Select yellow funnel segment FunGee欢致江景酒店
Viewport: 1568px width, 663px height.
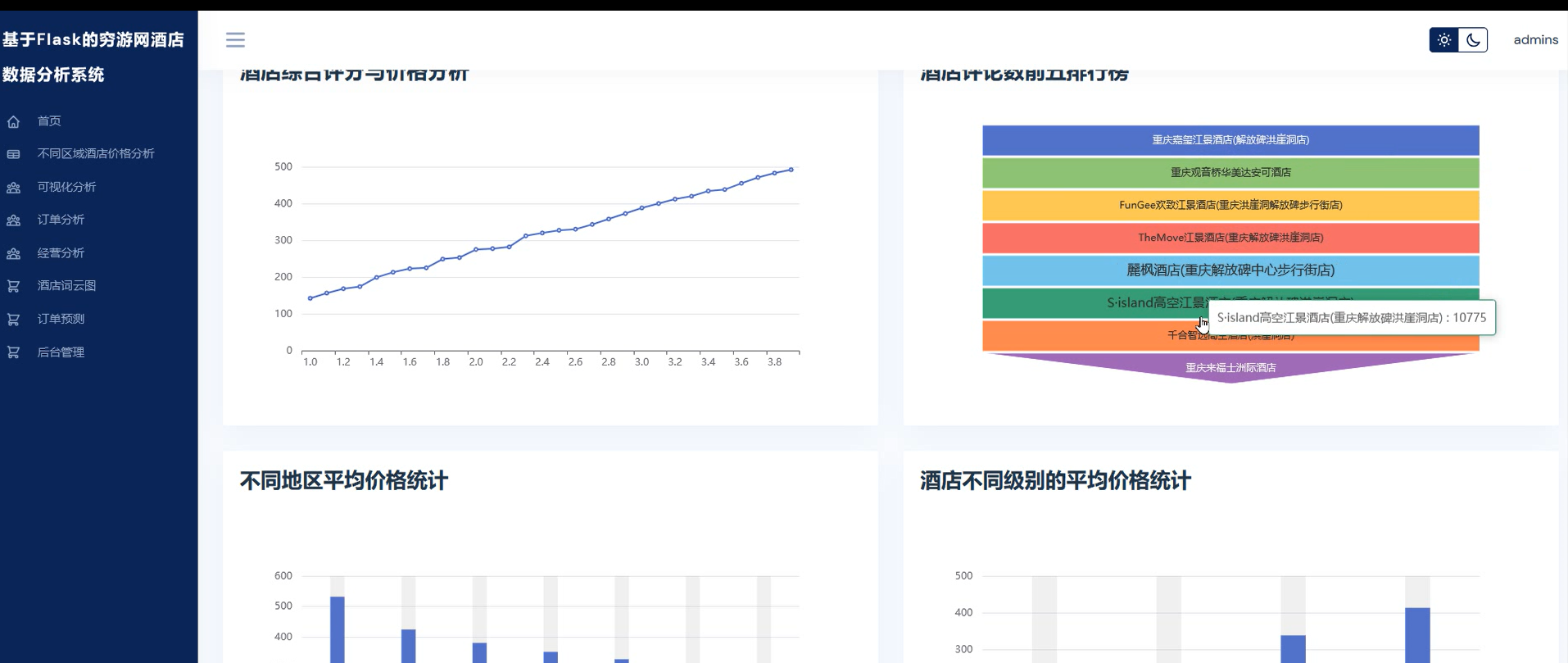(1230, 205)
